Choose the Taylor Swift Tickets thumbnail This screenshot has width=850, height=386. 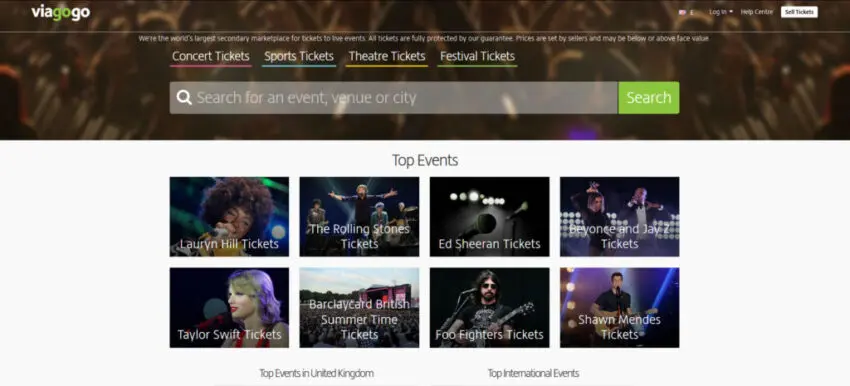coord(229,307)
